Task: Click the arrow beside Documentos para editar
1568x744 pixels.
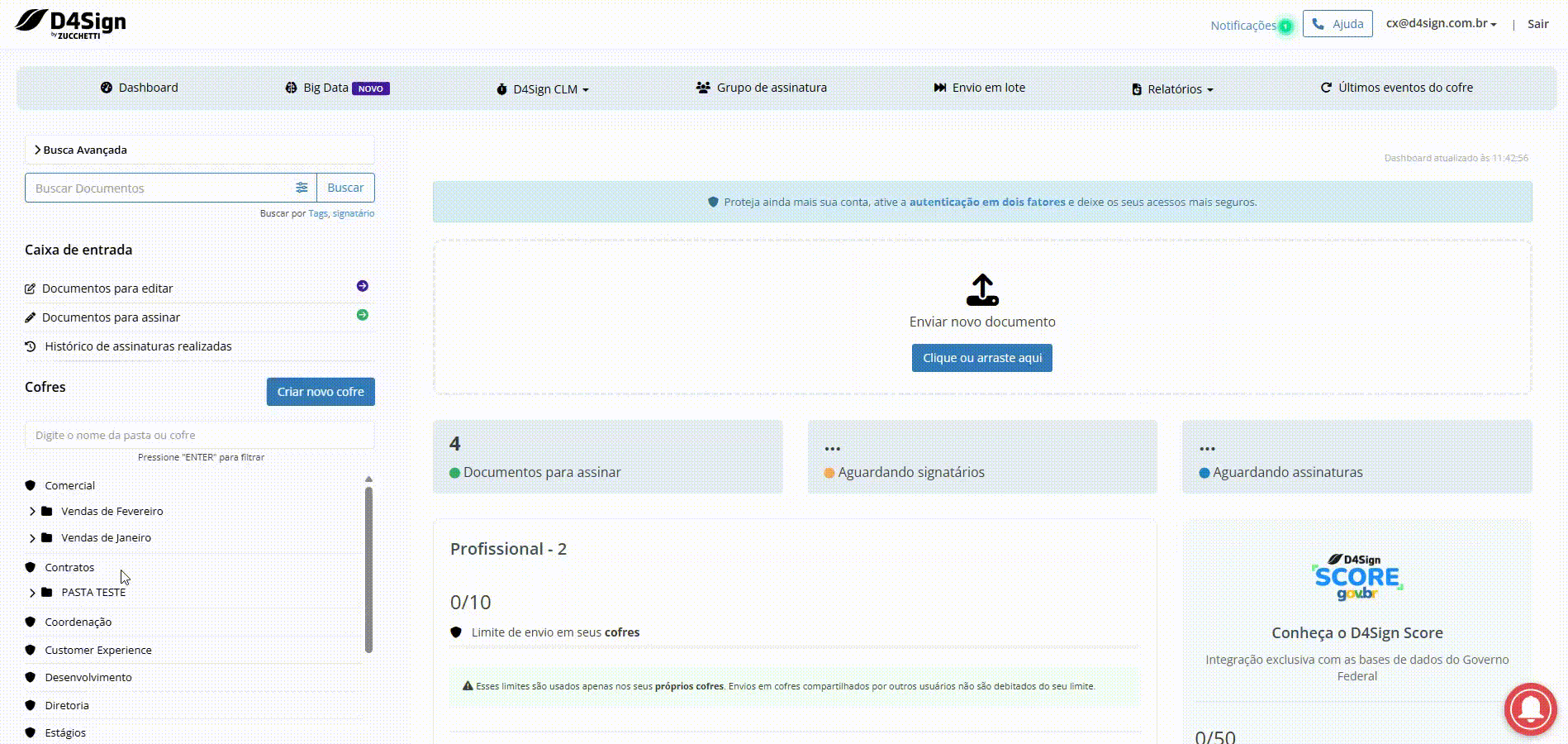Action: pyautogui.click(x=363, y=286)
